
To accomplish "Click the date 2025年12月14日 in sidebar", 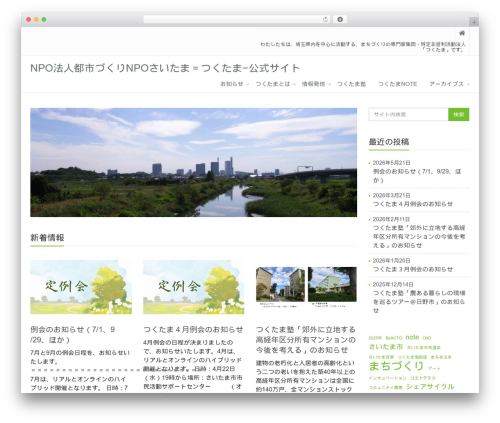I will (x=393, y=285).
